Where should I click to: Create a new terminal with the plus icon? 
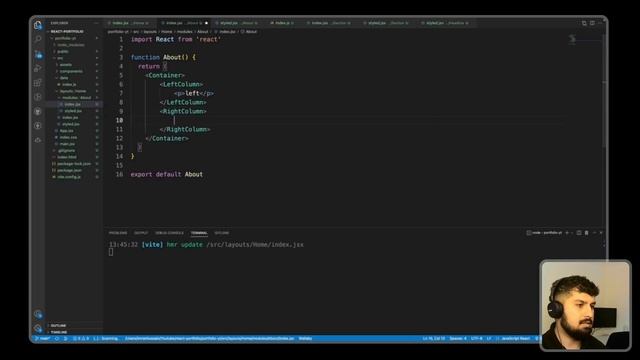tap(567, 233)
